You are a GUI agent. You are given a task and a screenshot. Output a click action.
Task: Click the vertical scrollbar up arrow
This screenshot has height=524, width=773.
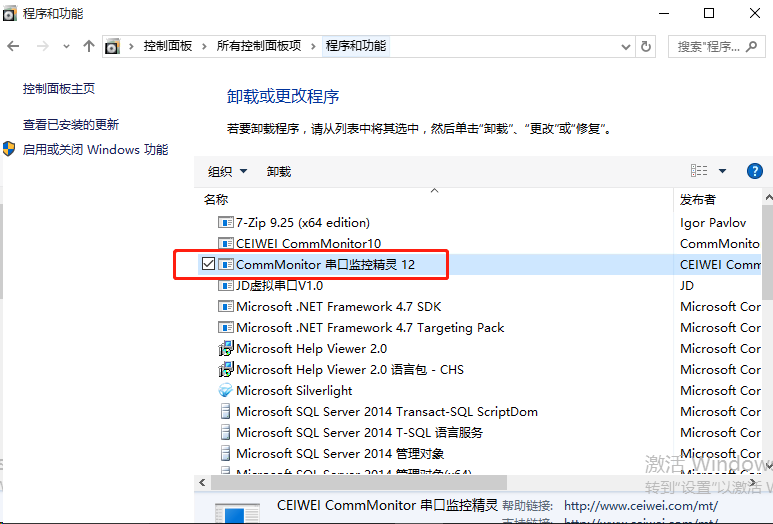pos(768,198)
